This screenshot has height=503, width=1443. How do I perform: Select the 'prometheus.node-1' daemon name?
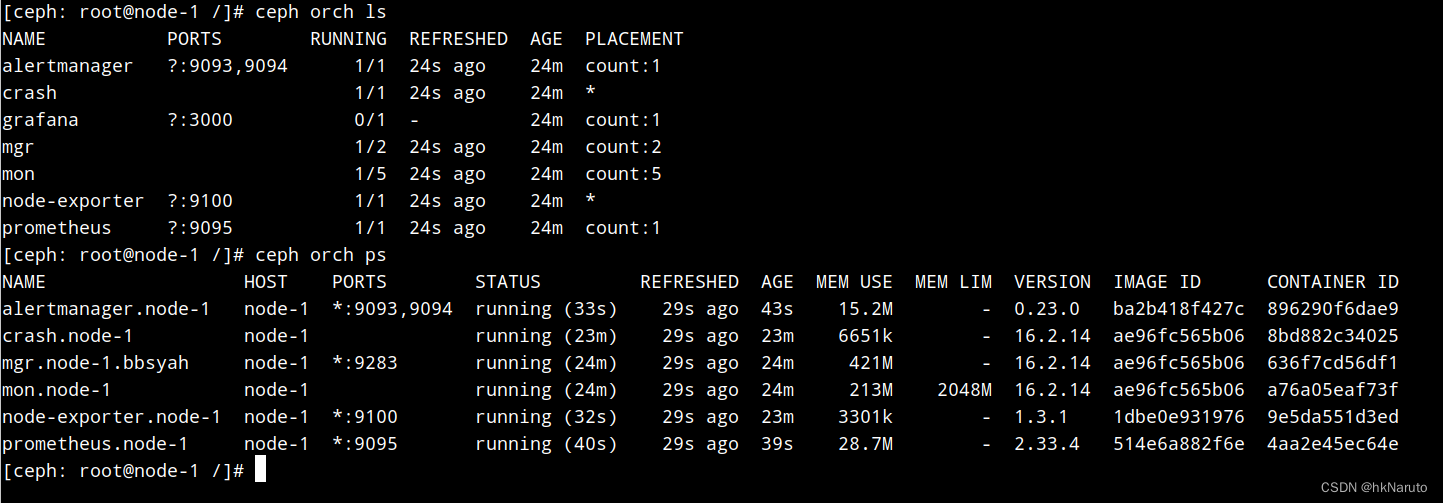(x=95, y=444)
